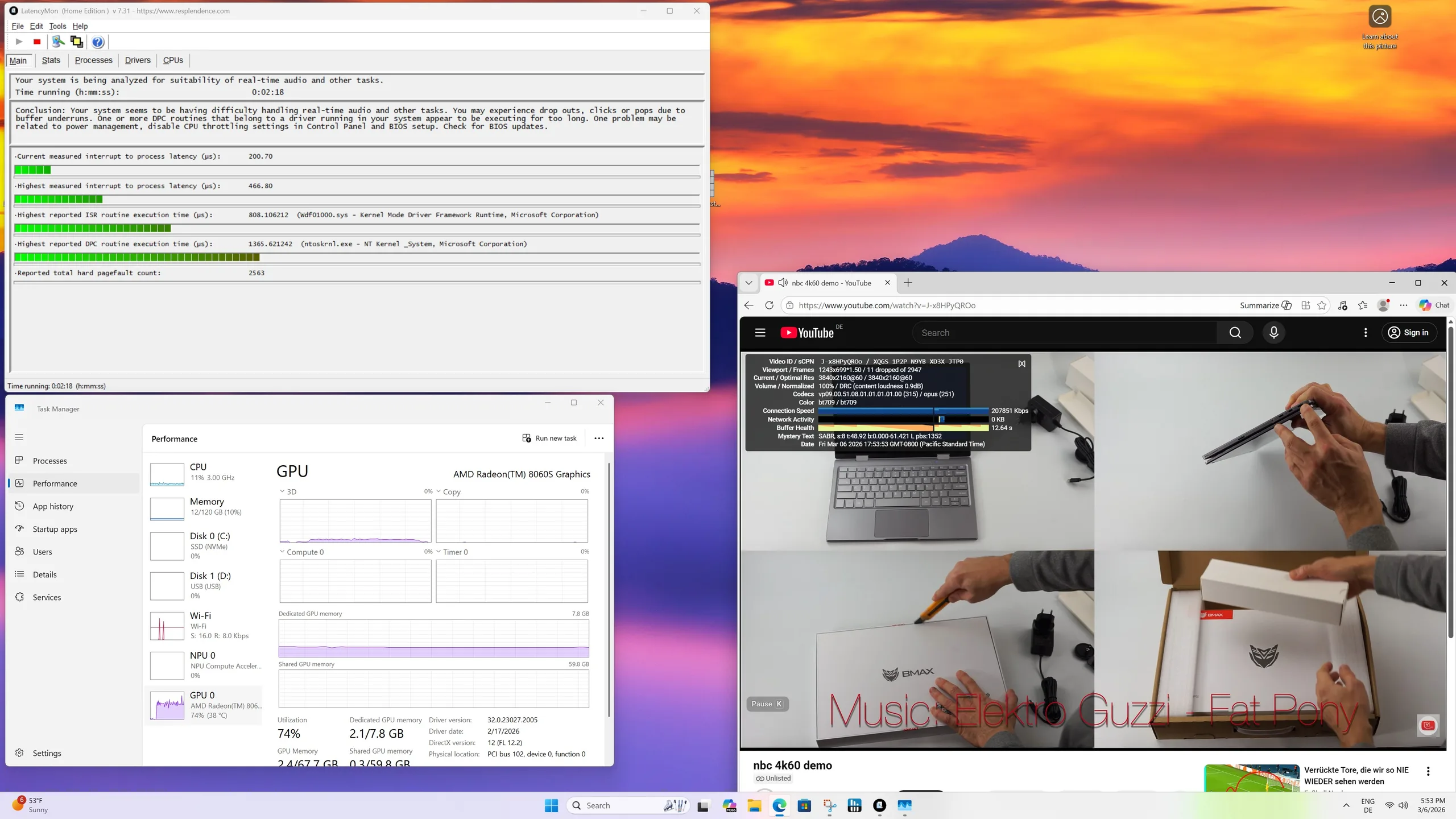
Task: Open LatencyMon help question mark icon
Action: point(98,42)
